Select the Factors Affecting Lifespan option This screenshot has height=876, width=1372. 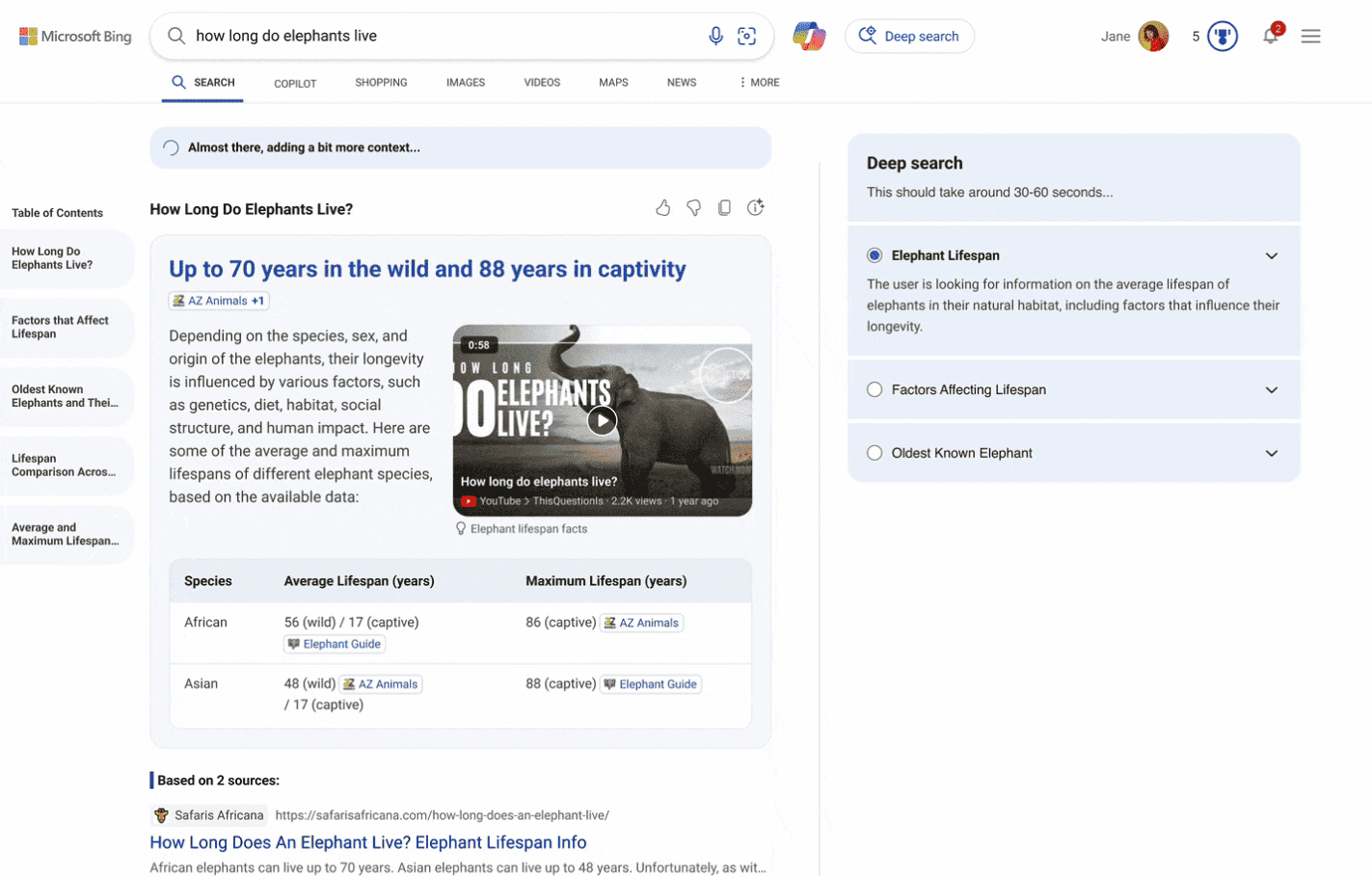pyautogui.click(x=874, y=389)
